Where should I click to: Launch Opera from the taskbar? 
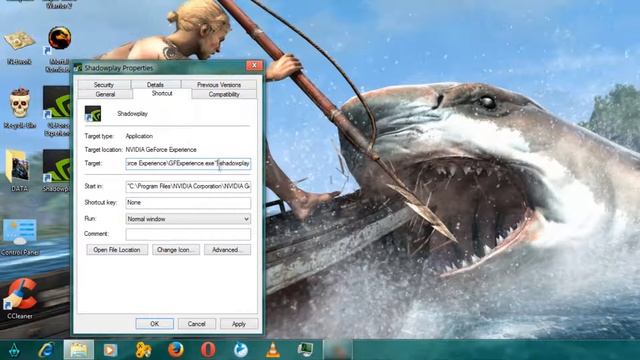click(x=208, y=350)
